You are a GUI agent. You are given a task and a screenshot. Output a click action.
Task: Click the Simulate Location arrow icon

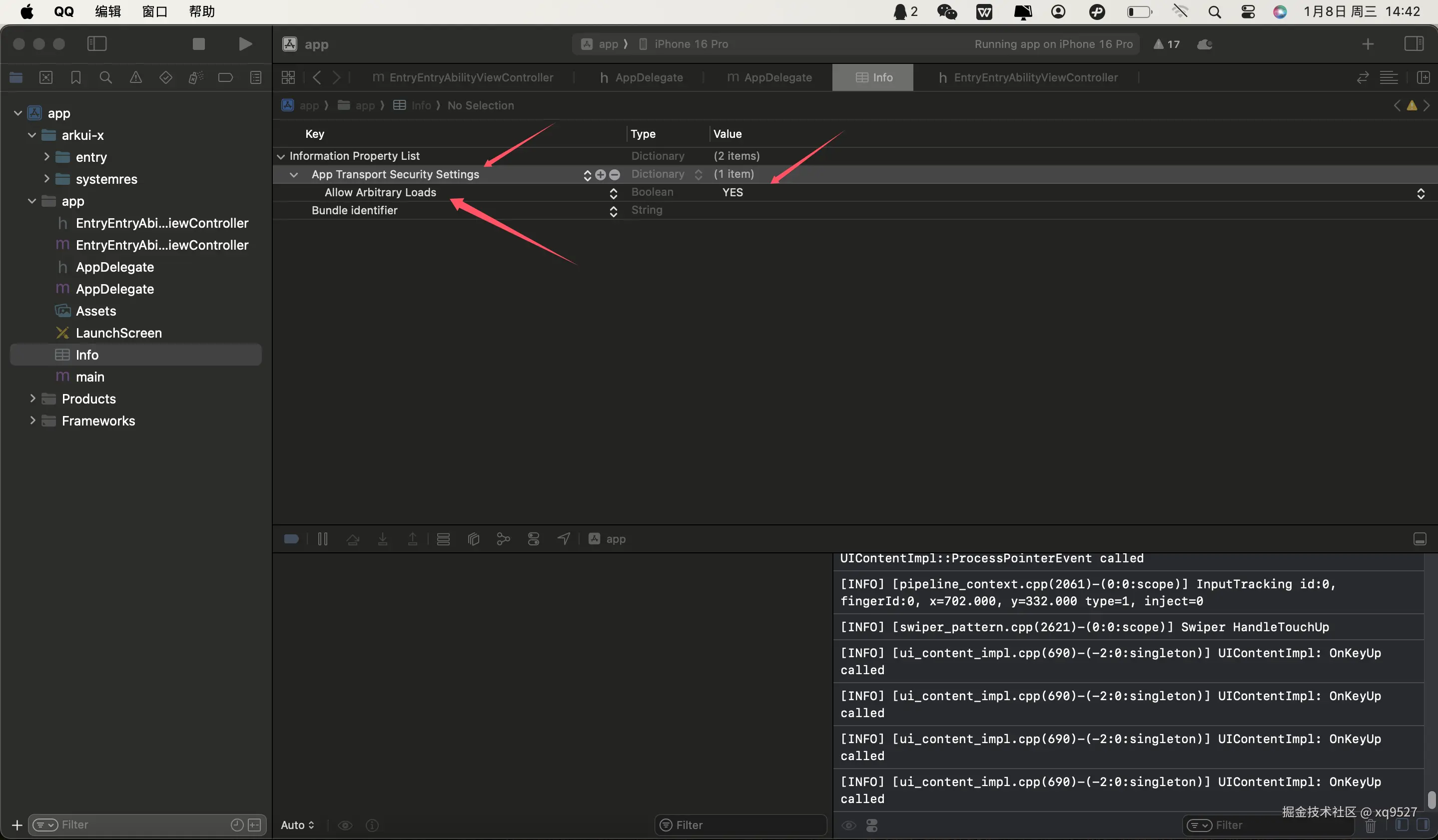pyautogui.click(x=564, y=539)
